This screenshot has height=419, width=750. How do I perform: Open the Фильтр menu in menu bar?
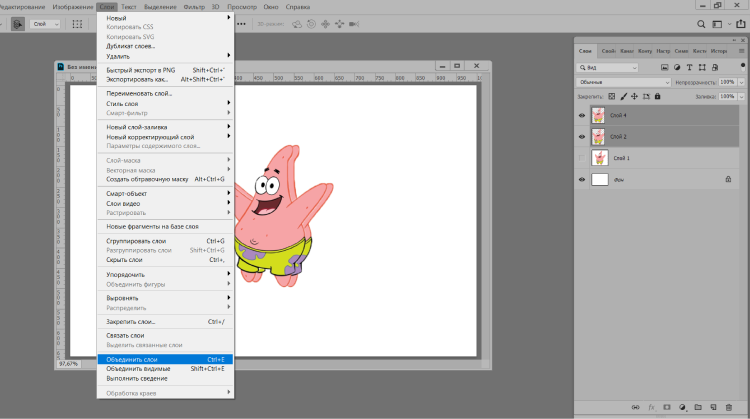click(194, 7)
